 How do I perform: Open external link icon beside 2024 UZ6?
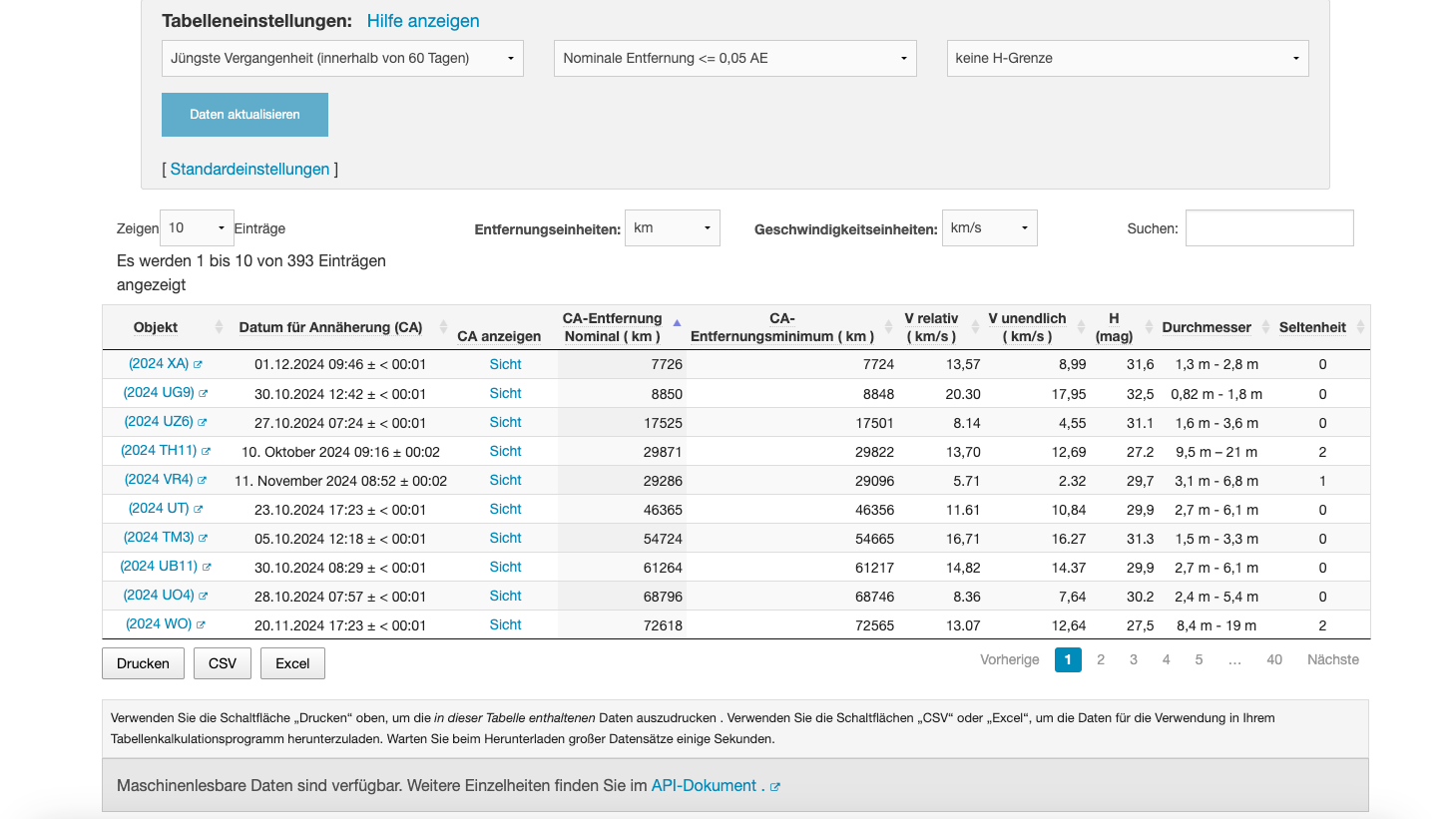(203, 423)
